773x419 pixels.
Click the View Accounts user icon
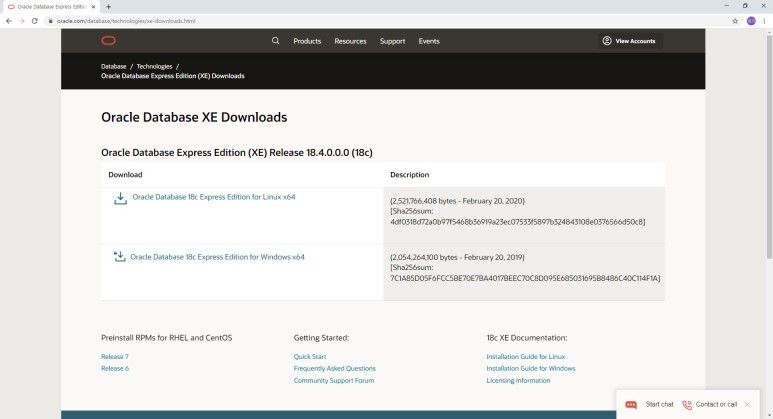point(607,41)
